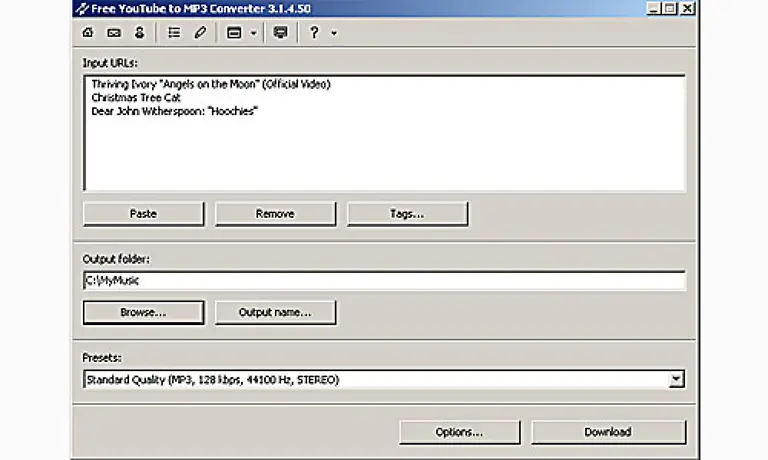Viewport: 768px width, 460px height.
Task: Open the arrow next to the help icon
Action: pyautogui.click(x=334, y=33)
